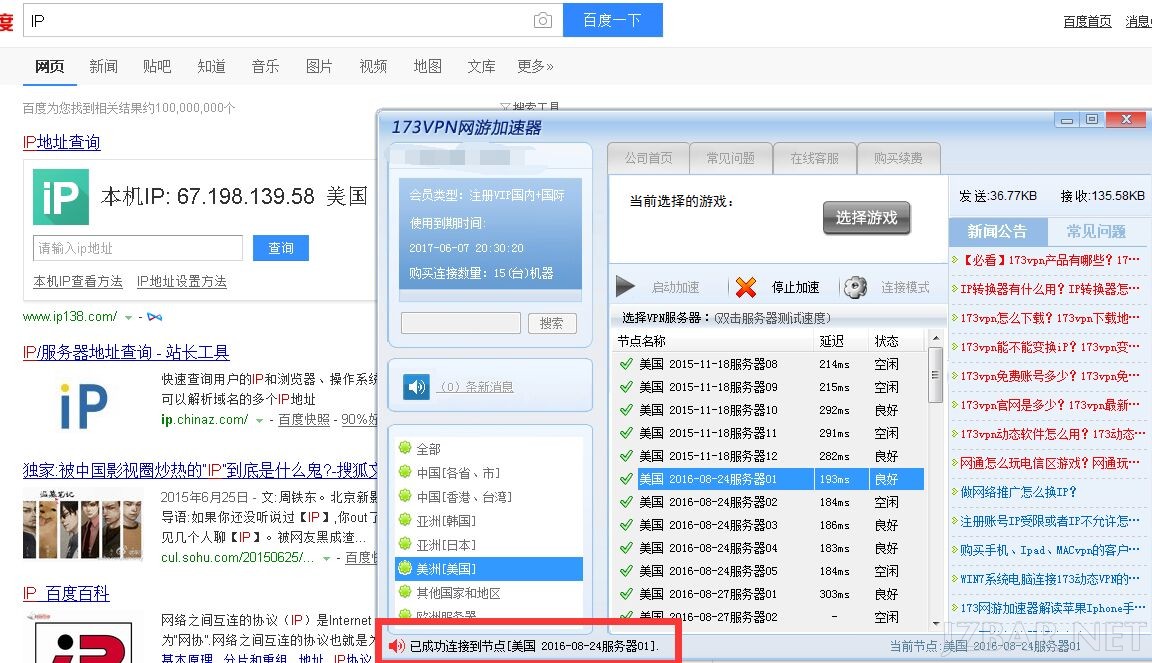Screen dimensions: 1152x663
Task: Expand the dropdown arrow after cul.sohu.com link
Action: click(x=326, y=559)
